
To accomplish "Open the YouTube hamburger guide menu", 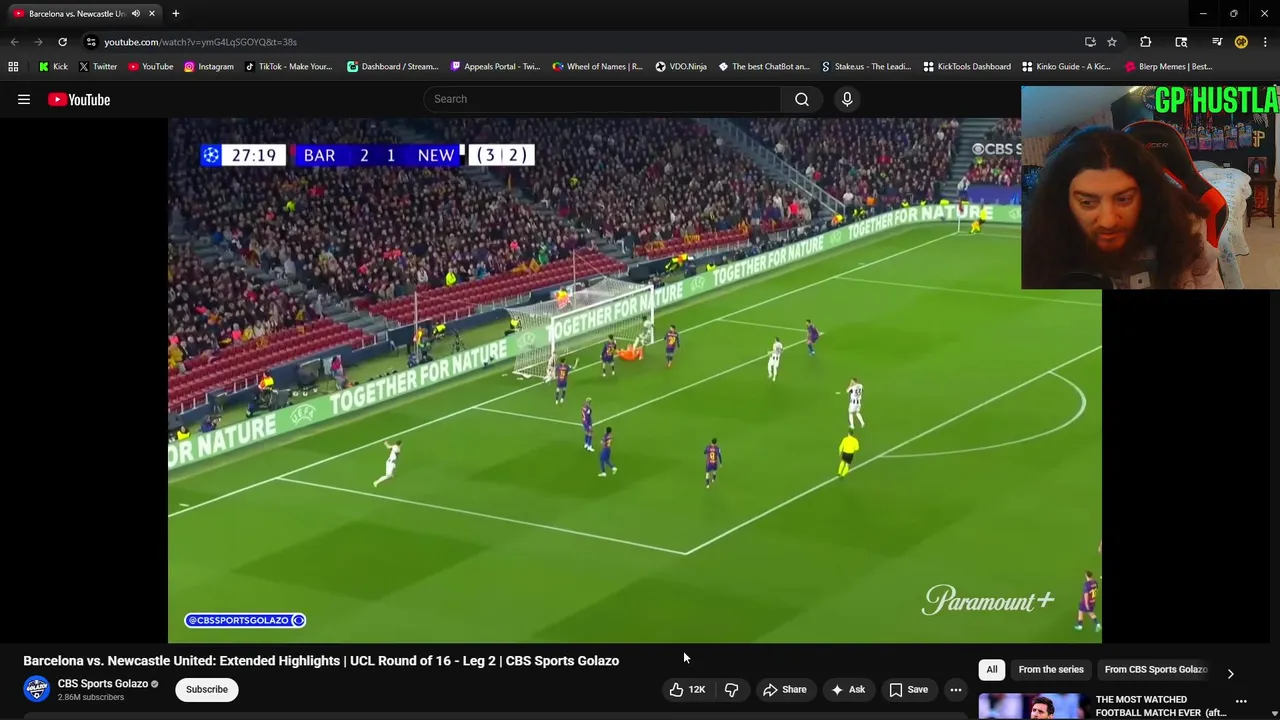I will (x=24, y=99).
